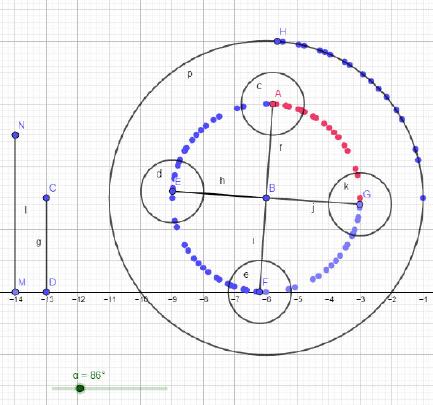
Task: Click the vertical segment labeled l
Action: pyautogui.click(x=15, y=213)
